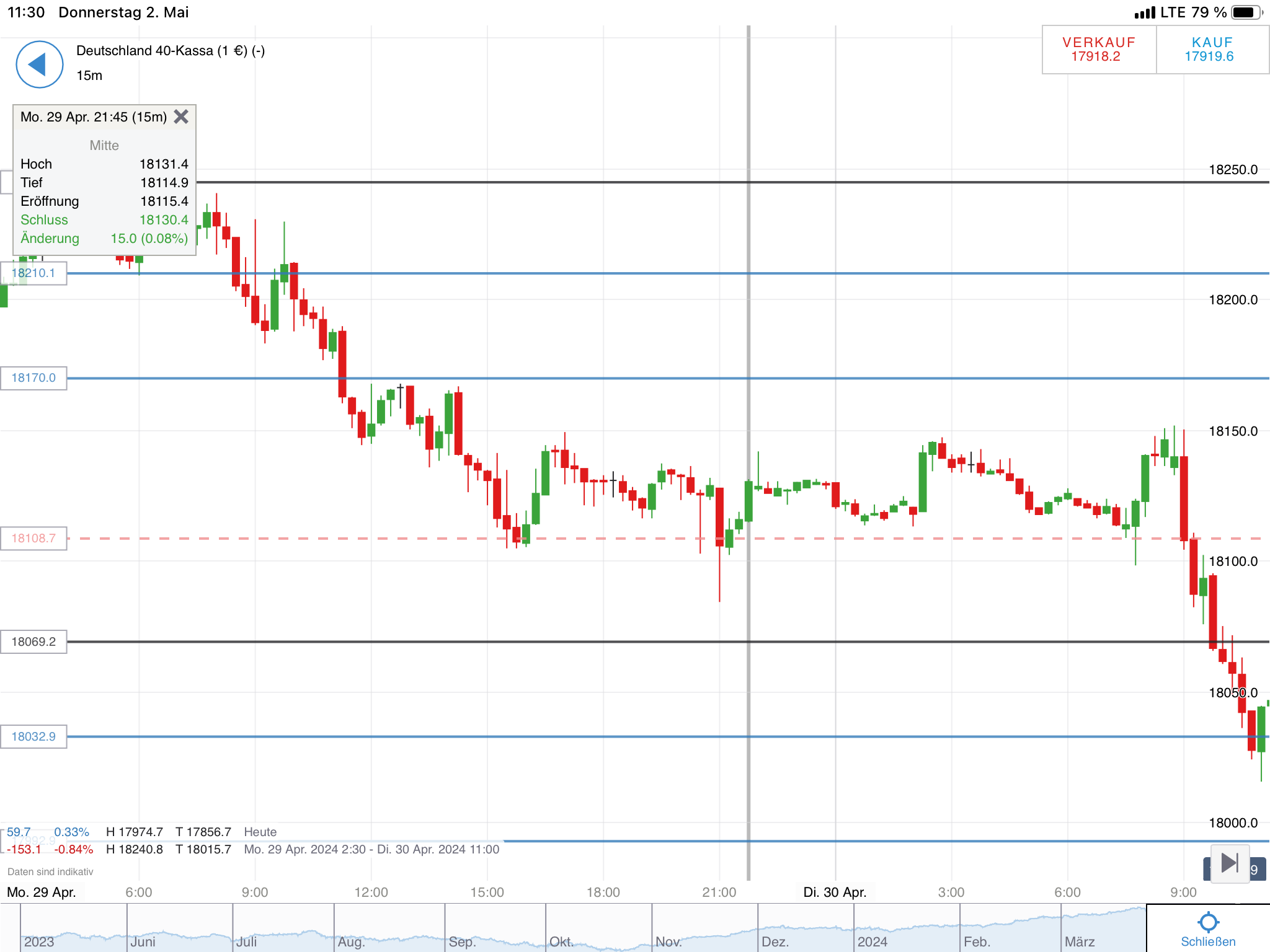Jump to Aug. in the overview timeline

[351, 941]
